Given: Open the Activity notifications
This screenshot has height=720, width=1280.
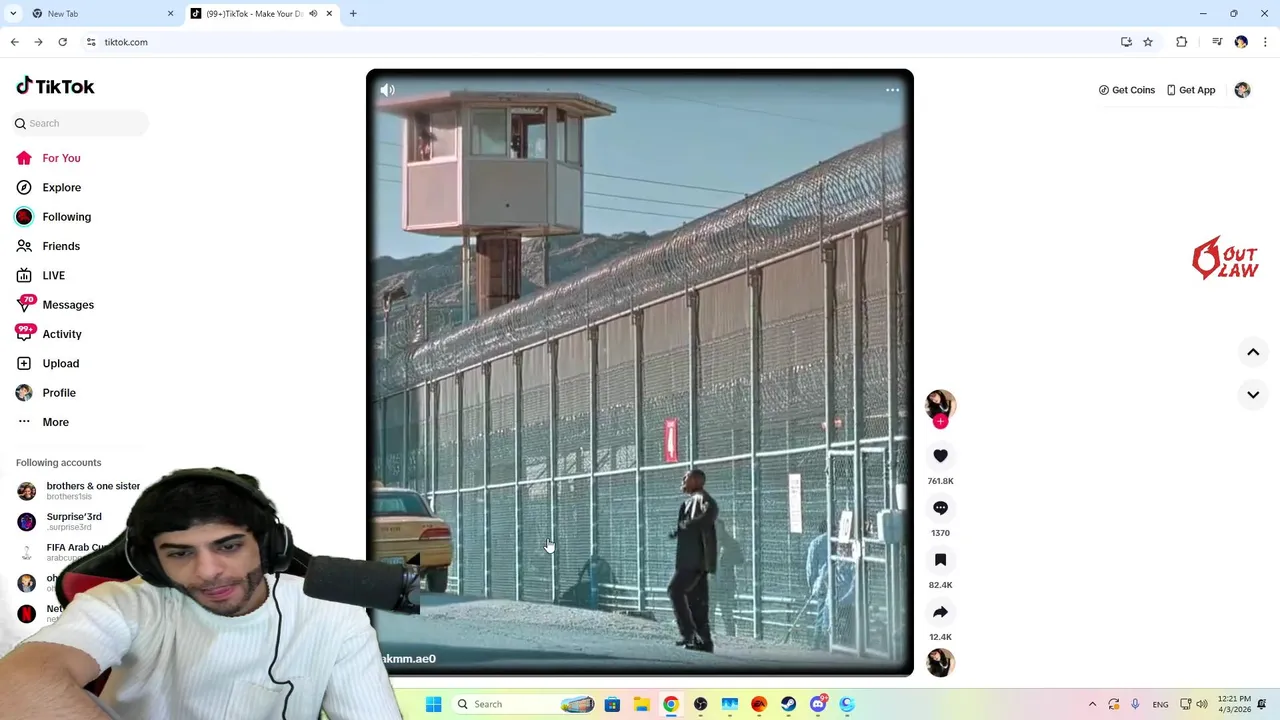Looking at the screenshot, I should click(49, 334).
